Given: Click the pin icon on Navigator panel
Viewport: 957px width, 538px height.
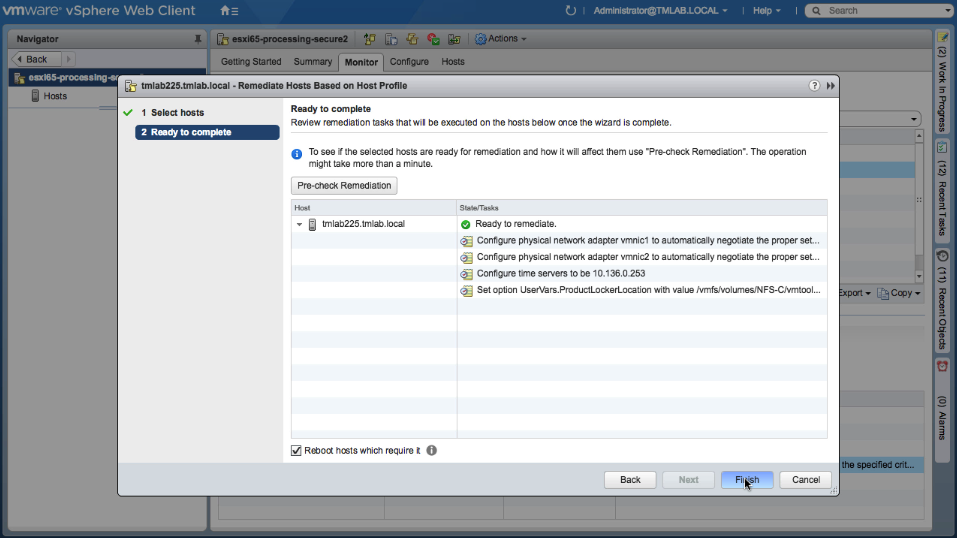Looking at the screenshot, I should (197, 39).
